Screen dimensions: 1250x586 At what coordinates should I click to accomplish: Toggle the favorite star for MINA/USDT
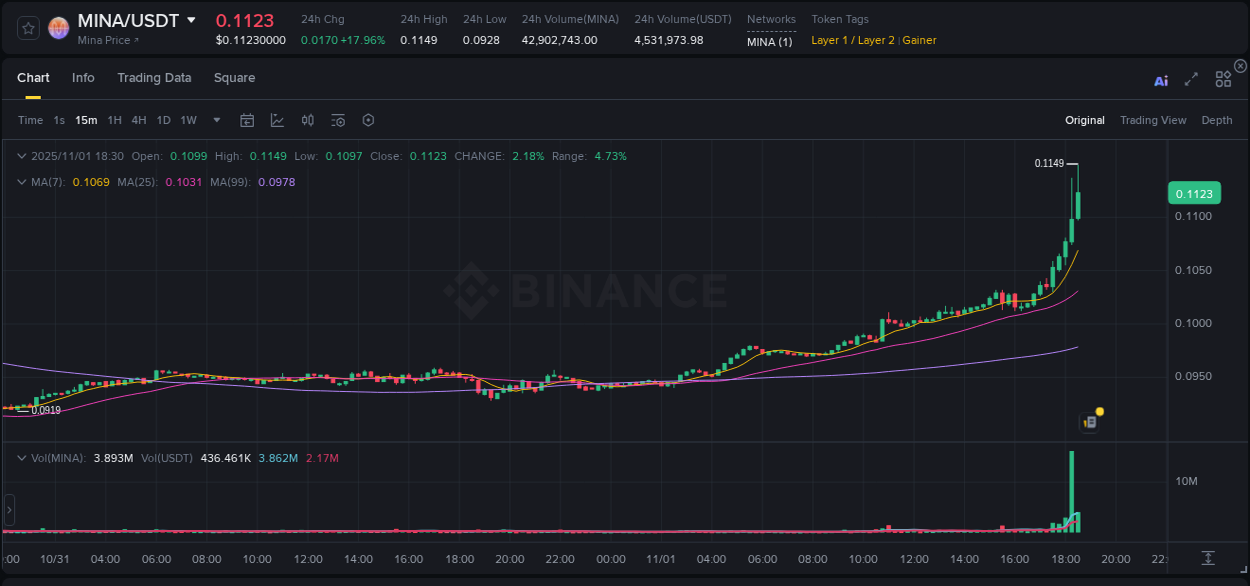point(27,28)
